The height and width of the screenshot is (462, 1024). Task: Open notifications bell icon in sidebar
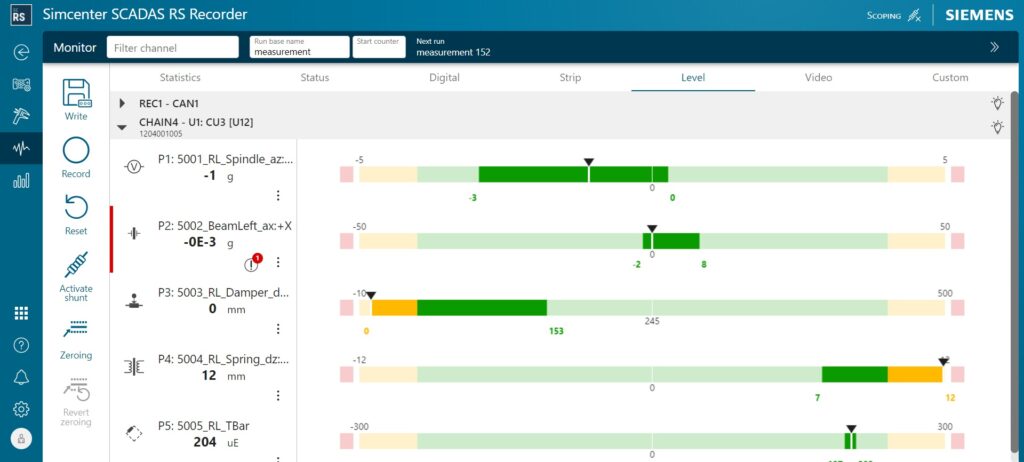[21, 377]
